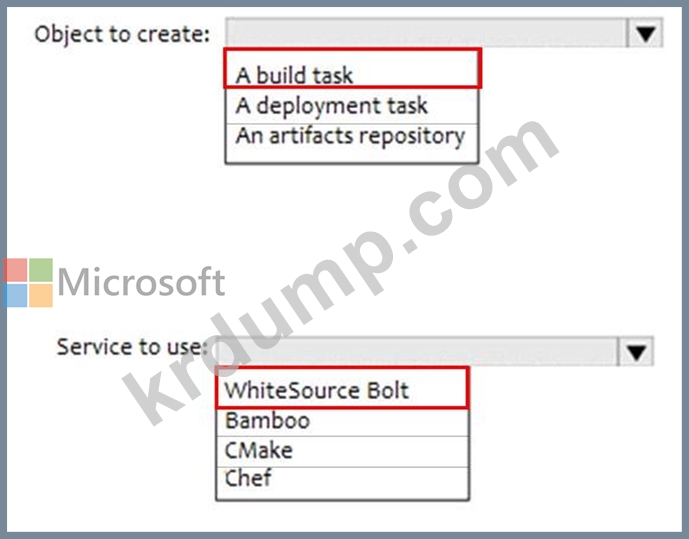Open the Service to use combo box field
This screenshot has height=539, width=689.
pyautogui.click(x=416, y=351)
